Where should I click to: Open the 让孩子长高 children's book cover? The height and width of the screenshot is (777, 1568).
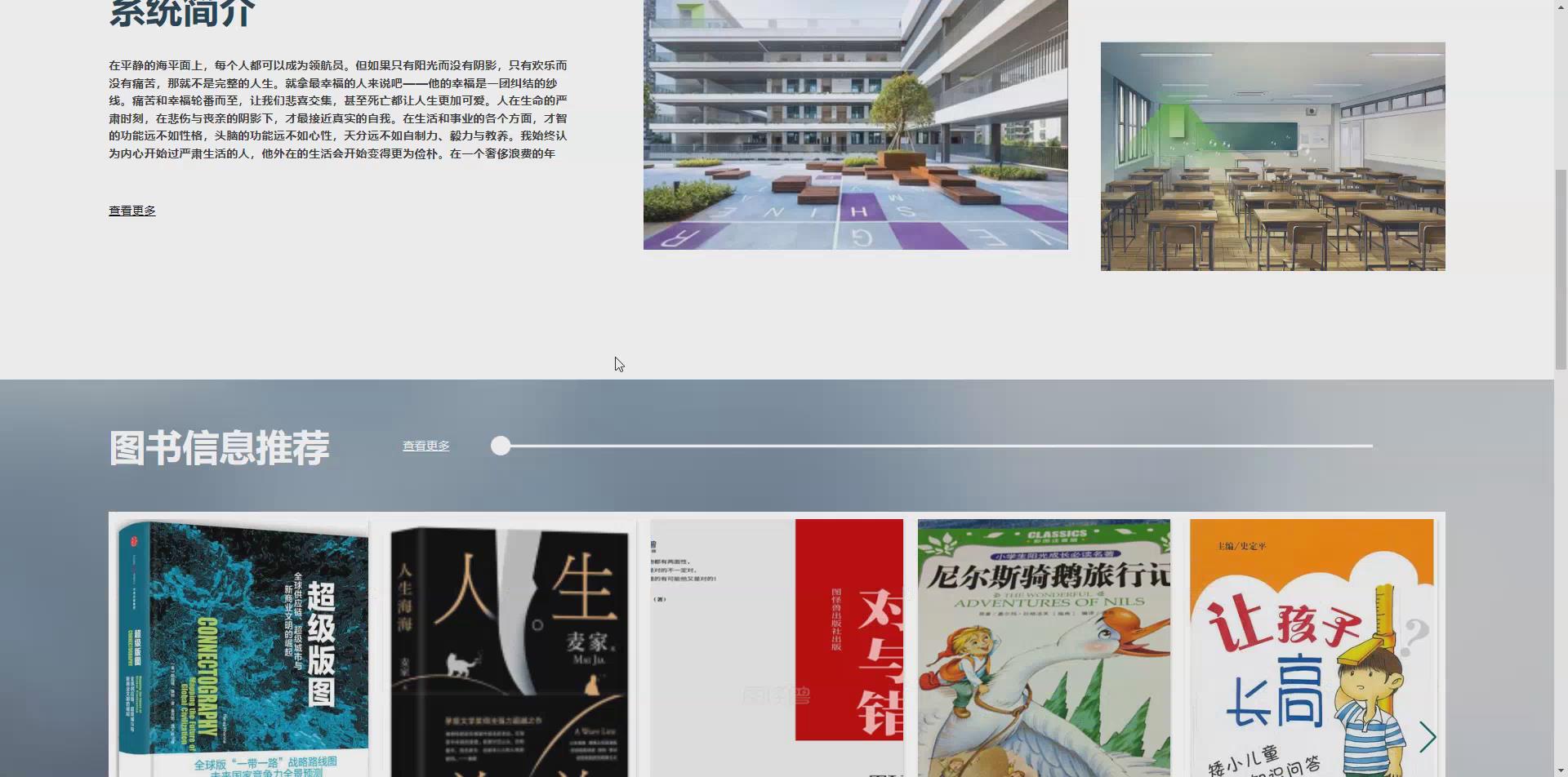[1312, 645]
